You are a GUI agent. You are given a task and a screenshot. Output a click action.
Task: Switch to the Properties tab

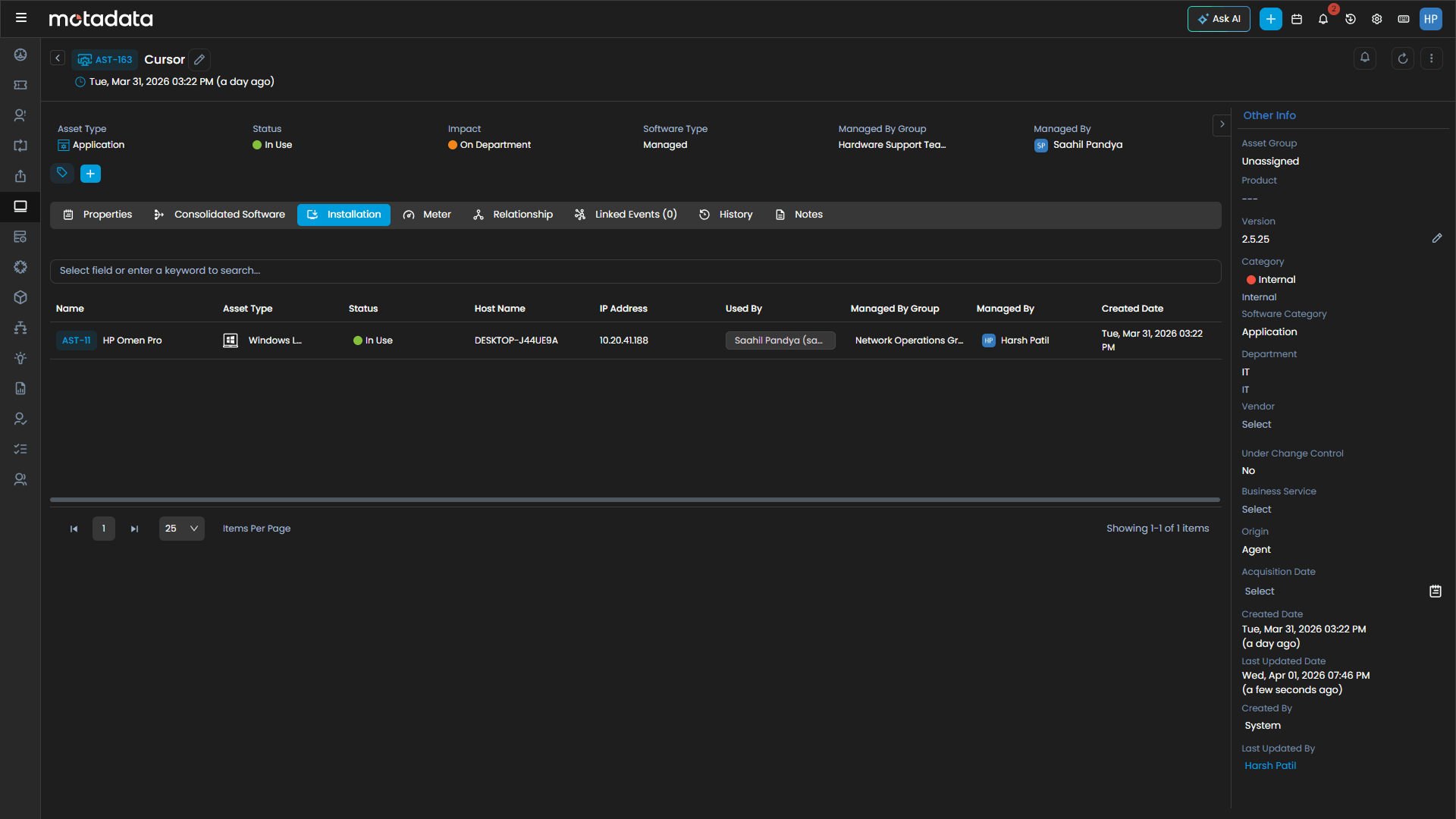point(106,215)
